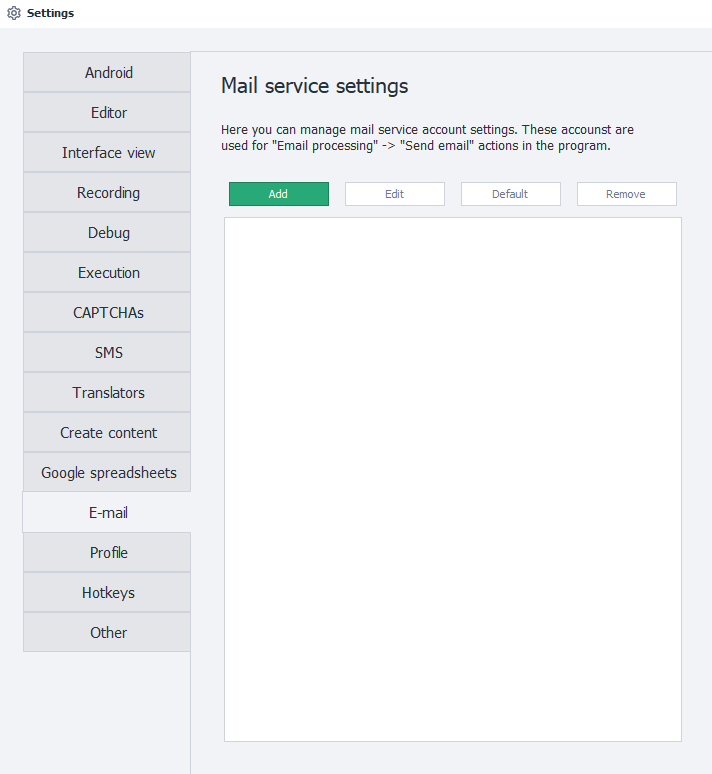Click the Remove button

626,194
